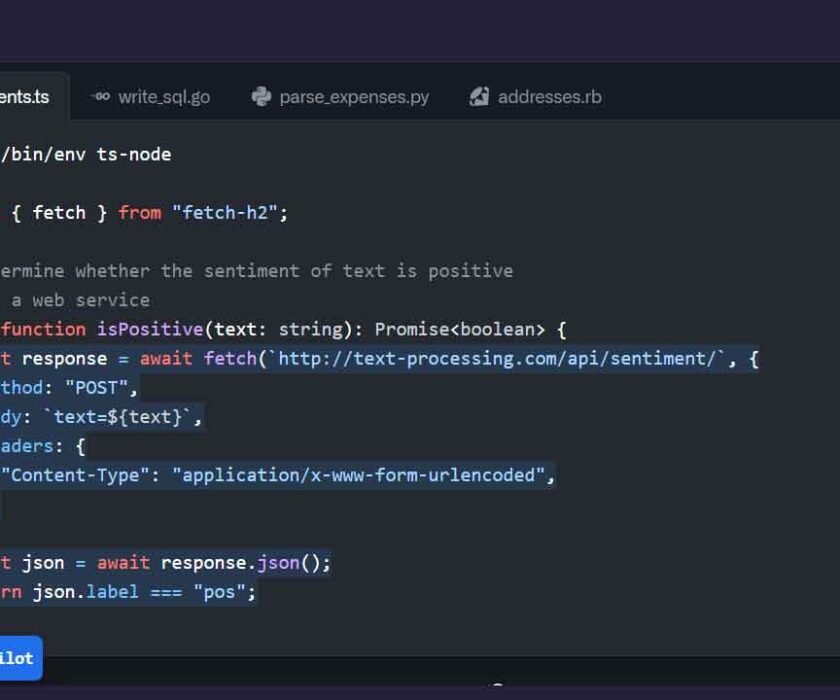Open the parse_expenses.py tab
The width and height of the screenshot is (840, 700).
(341, 97)
